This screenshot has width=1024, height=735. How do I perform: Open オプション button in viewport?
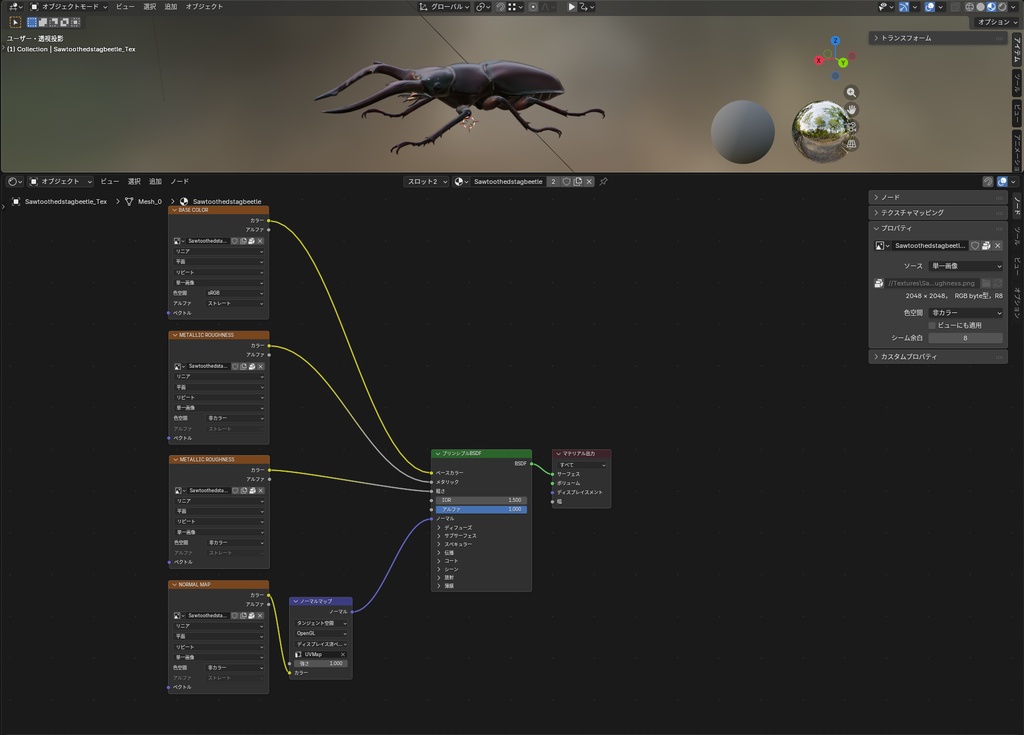coord(997,22)
